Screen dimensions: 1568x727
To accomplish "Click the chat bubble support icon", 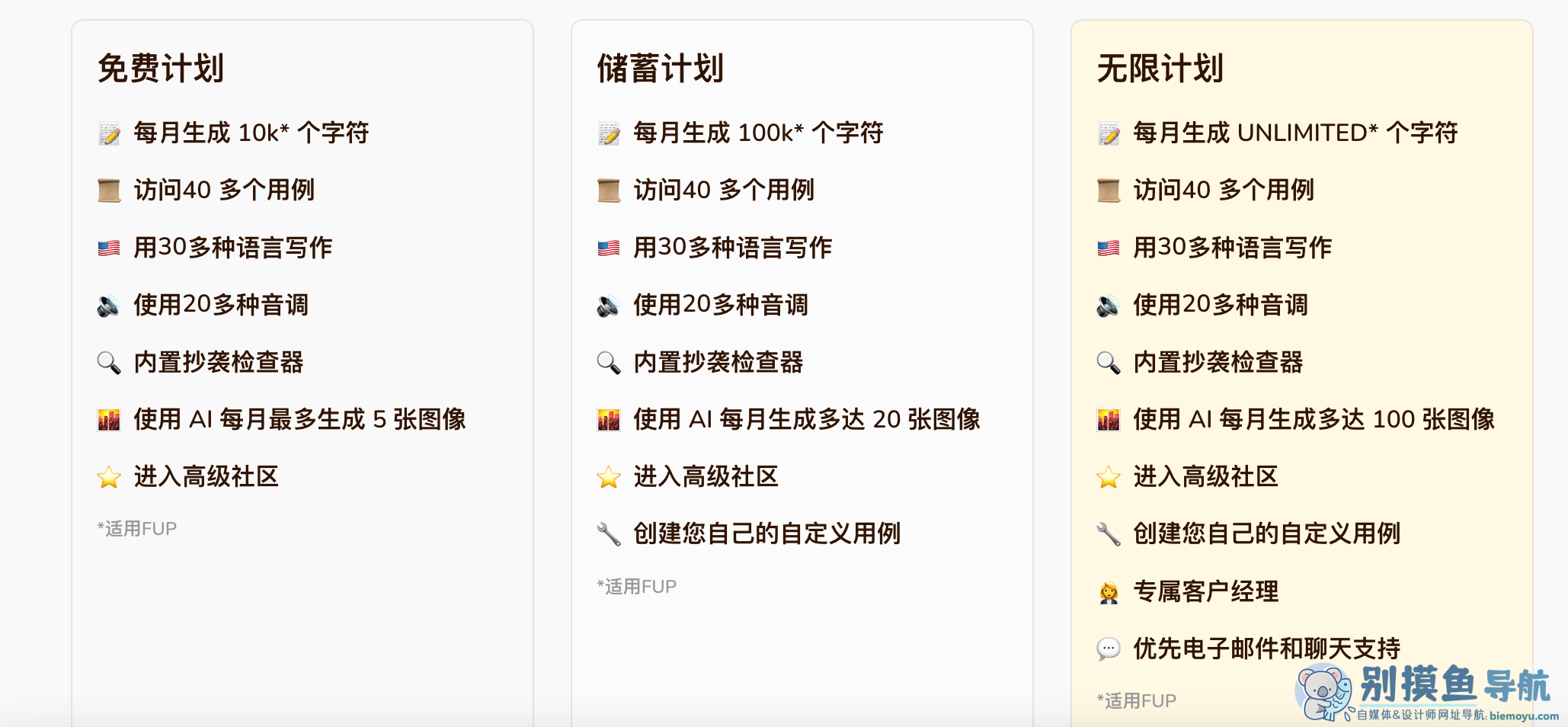I will click(1109, 649).
